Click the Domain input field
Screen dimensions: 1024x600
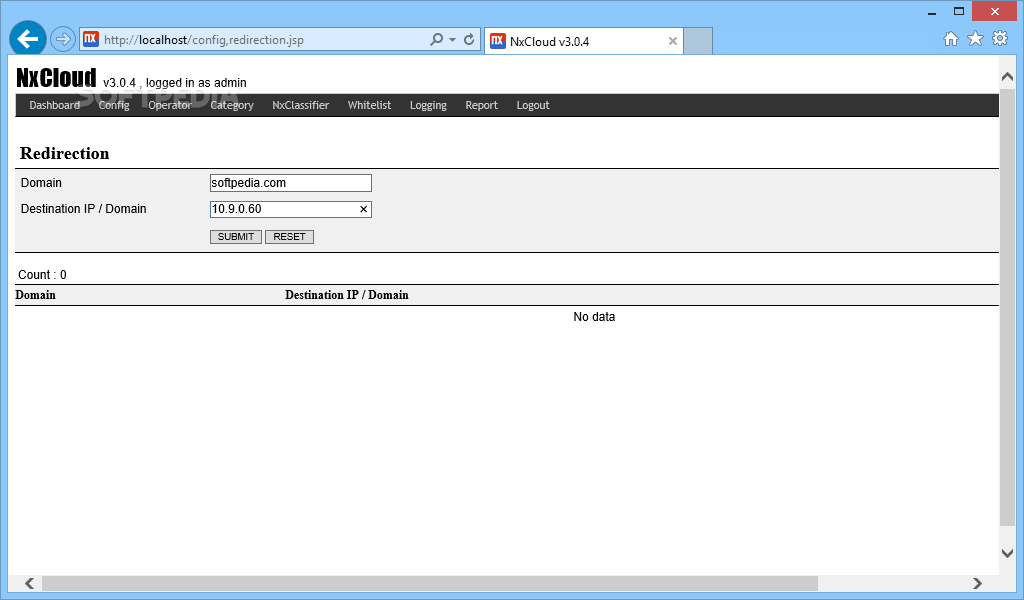click(291, 183)
